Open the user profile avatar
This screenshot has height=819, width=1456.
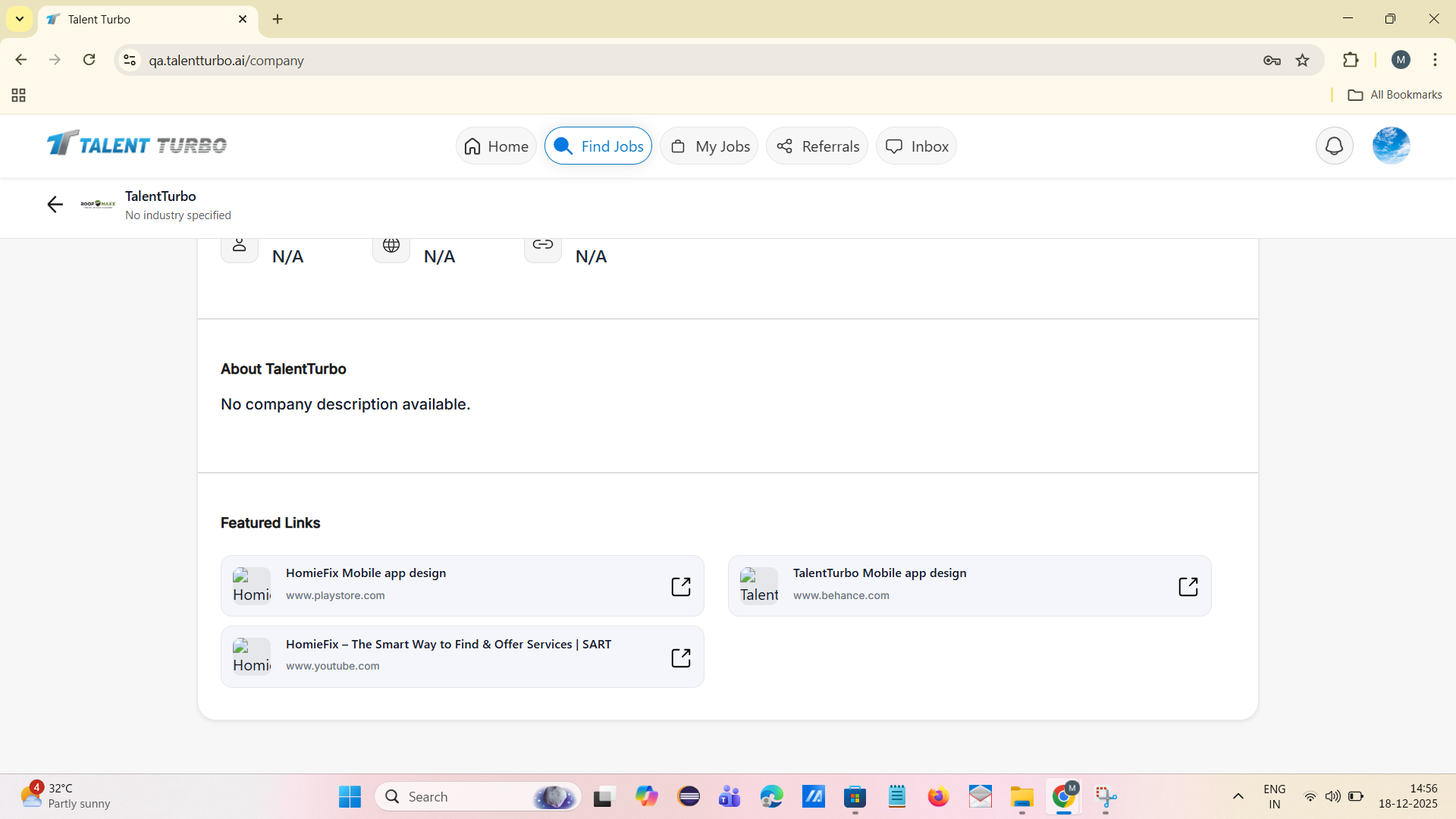click(1392, 146)
